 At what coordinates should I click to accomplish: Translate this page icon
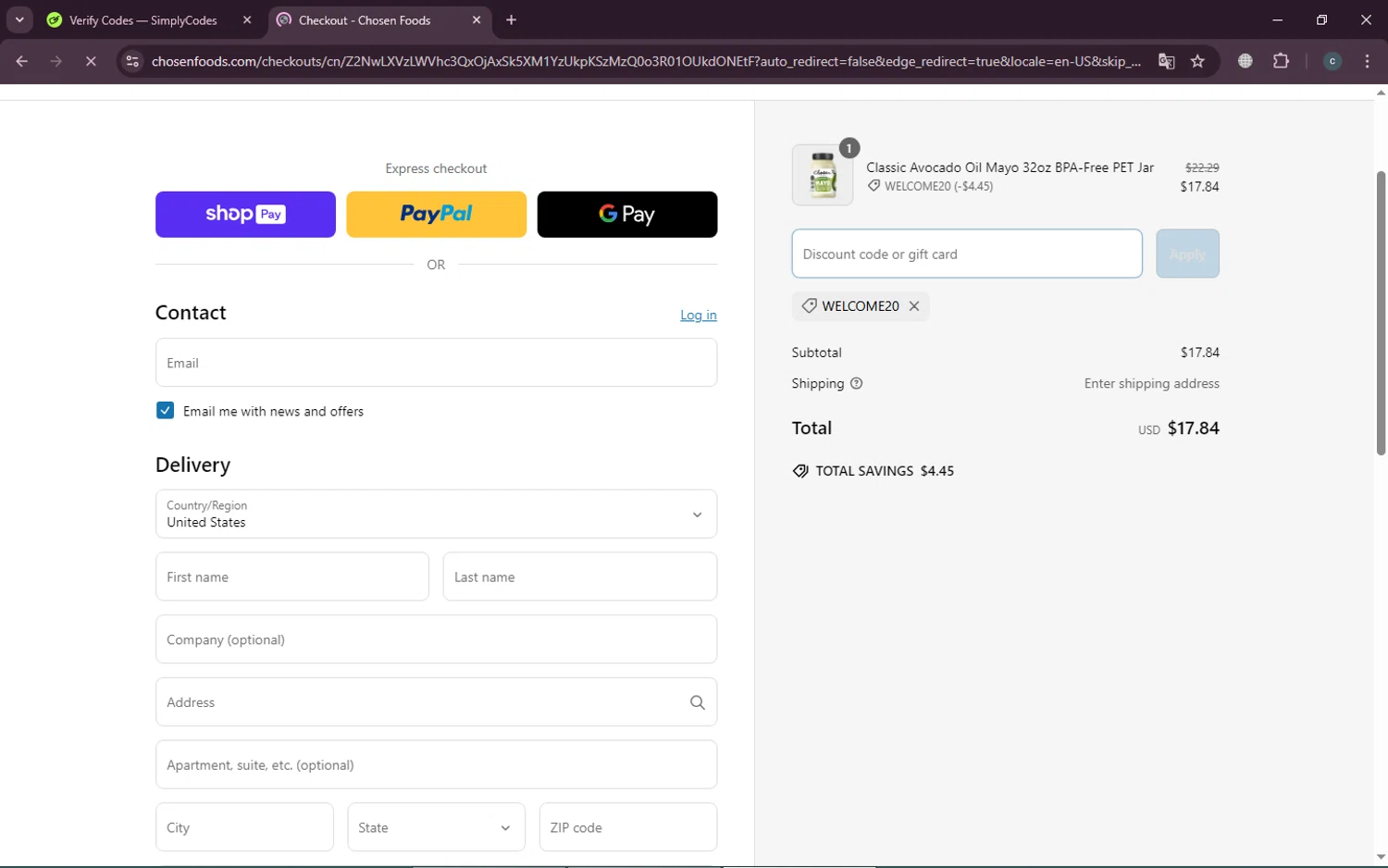tap(1167, 61)
